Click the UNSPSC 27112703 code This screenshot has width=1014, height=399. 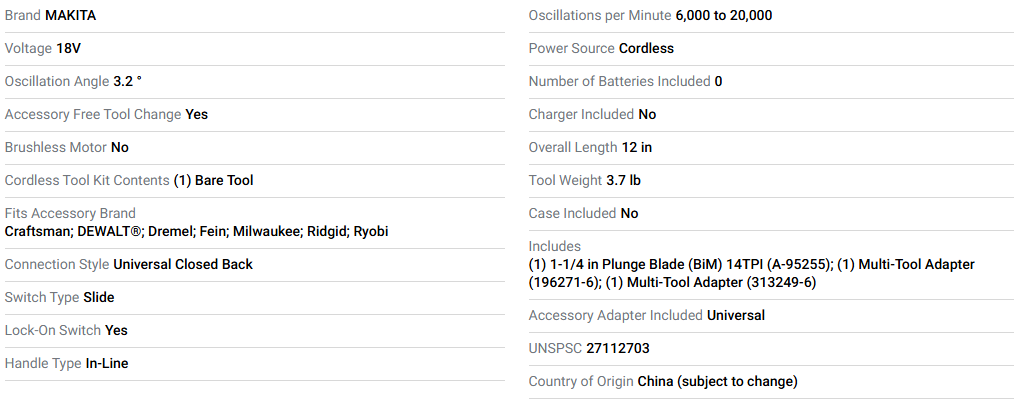618,349
